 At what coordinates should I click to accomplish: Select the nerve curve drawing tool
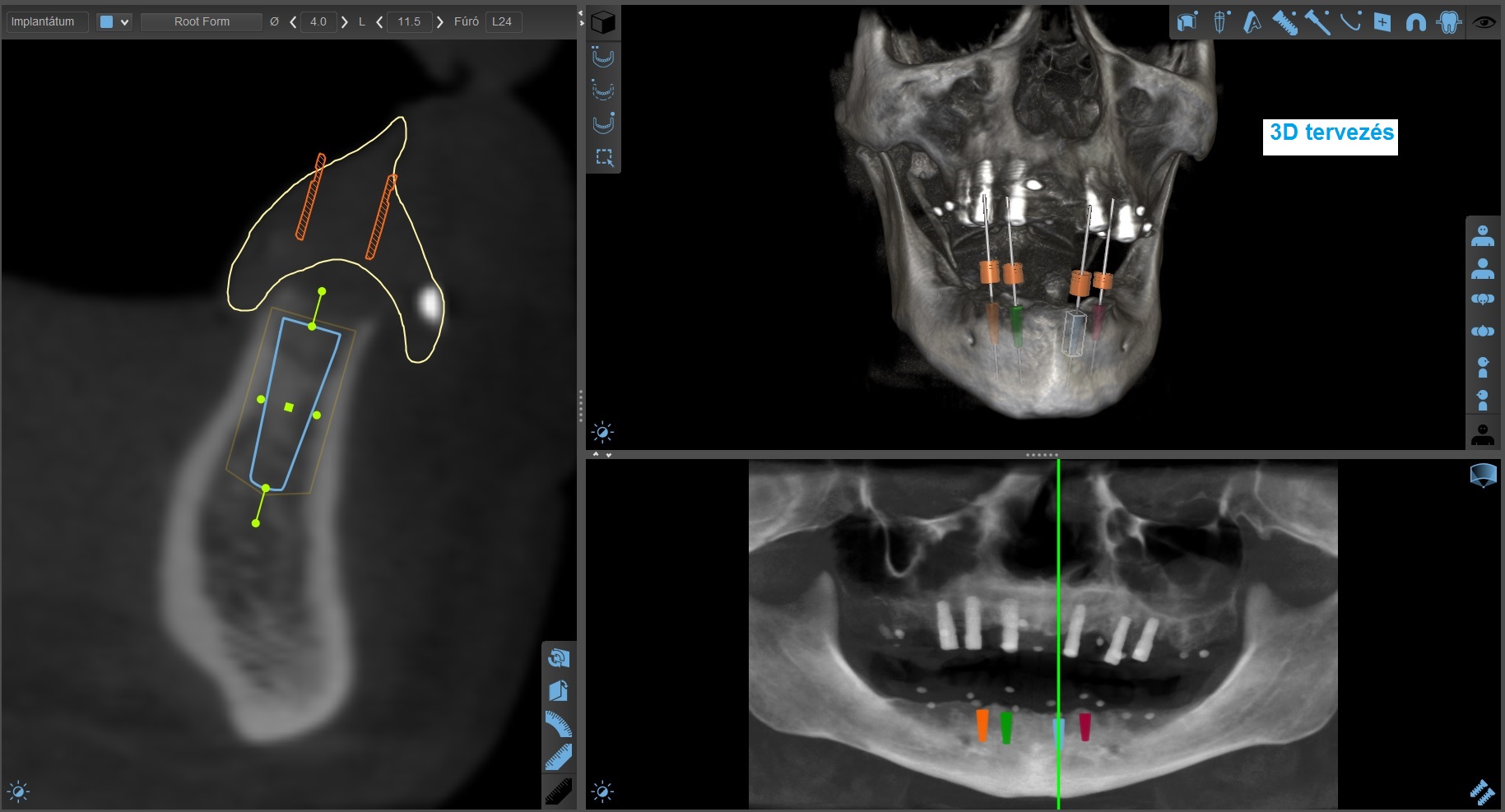point(1350,22)
